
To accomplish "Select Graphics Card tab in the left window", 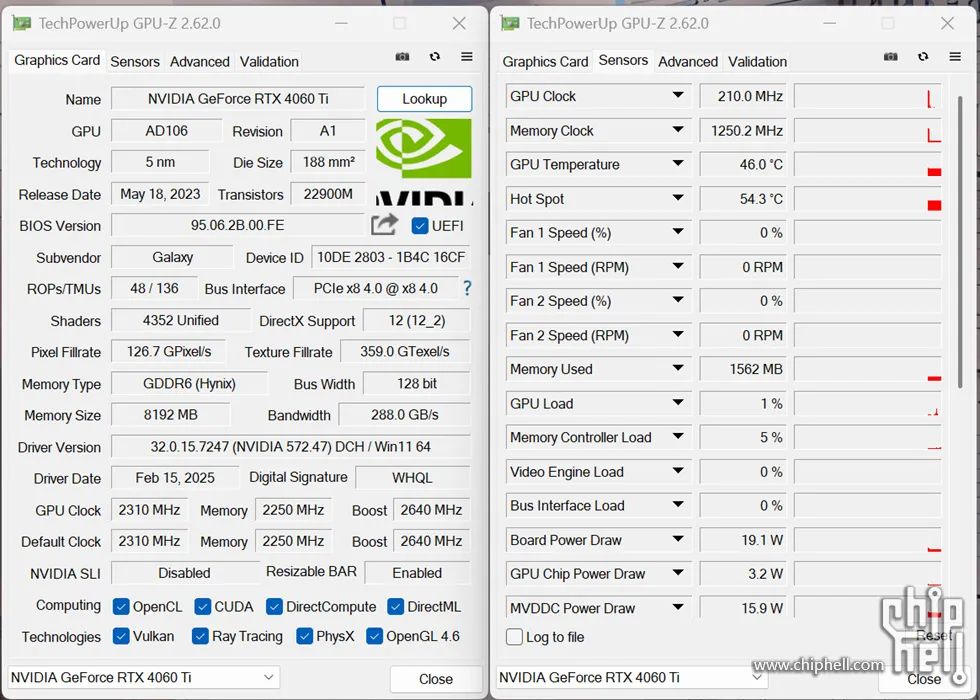I will point(57,61).
